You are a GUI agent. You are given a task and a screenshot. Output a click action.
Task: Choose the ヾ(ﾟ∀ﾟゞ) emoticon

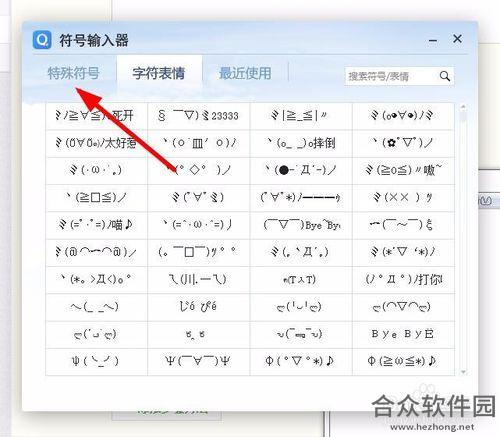point(199,198)
